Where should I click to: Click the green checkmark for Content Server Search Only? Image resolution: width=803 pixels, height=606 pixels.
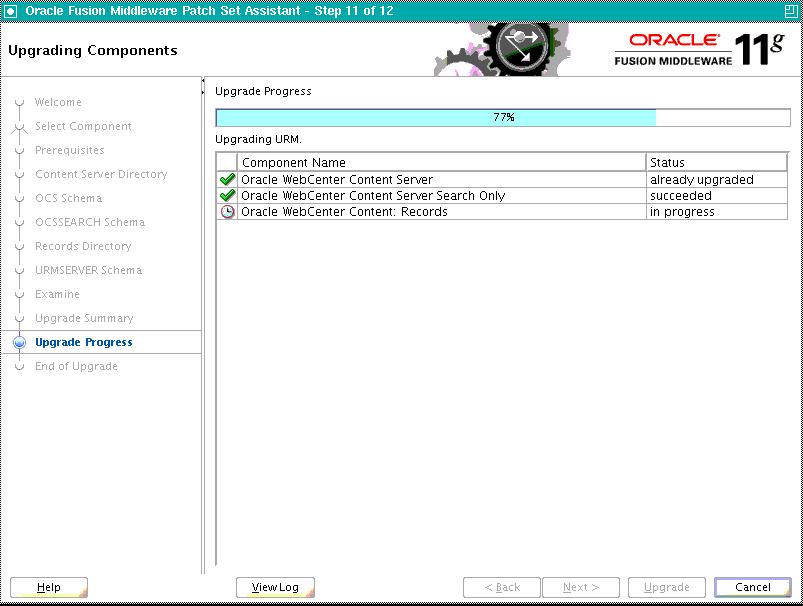[227, 195]
